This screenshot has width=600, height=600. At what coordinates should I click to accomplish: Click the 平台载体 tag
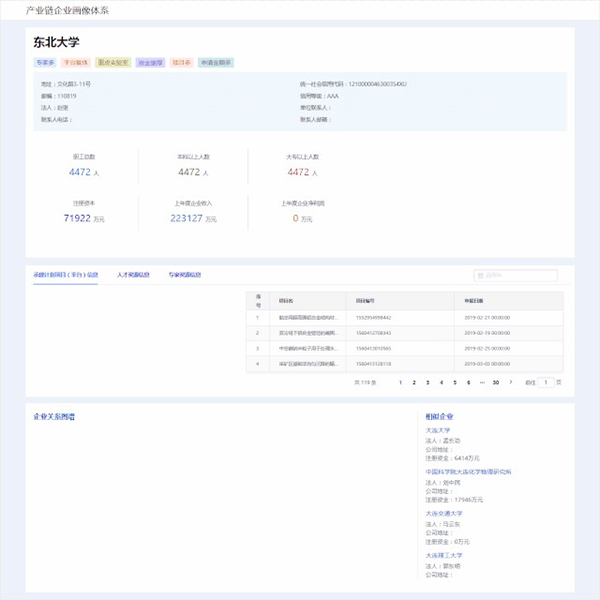click(x=76, y=62)
